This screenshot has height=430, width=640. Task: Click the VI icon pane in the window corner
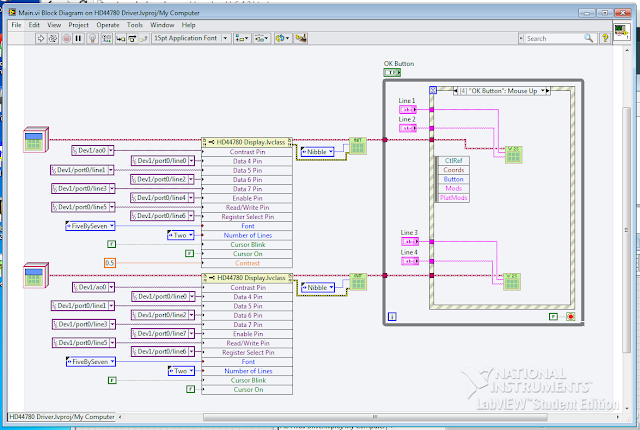[621, 32]
